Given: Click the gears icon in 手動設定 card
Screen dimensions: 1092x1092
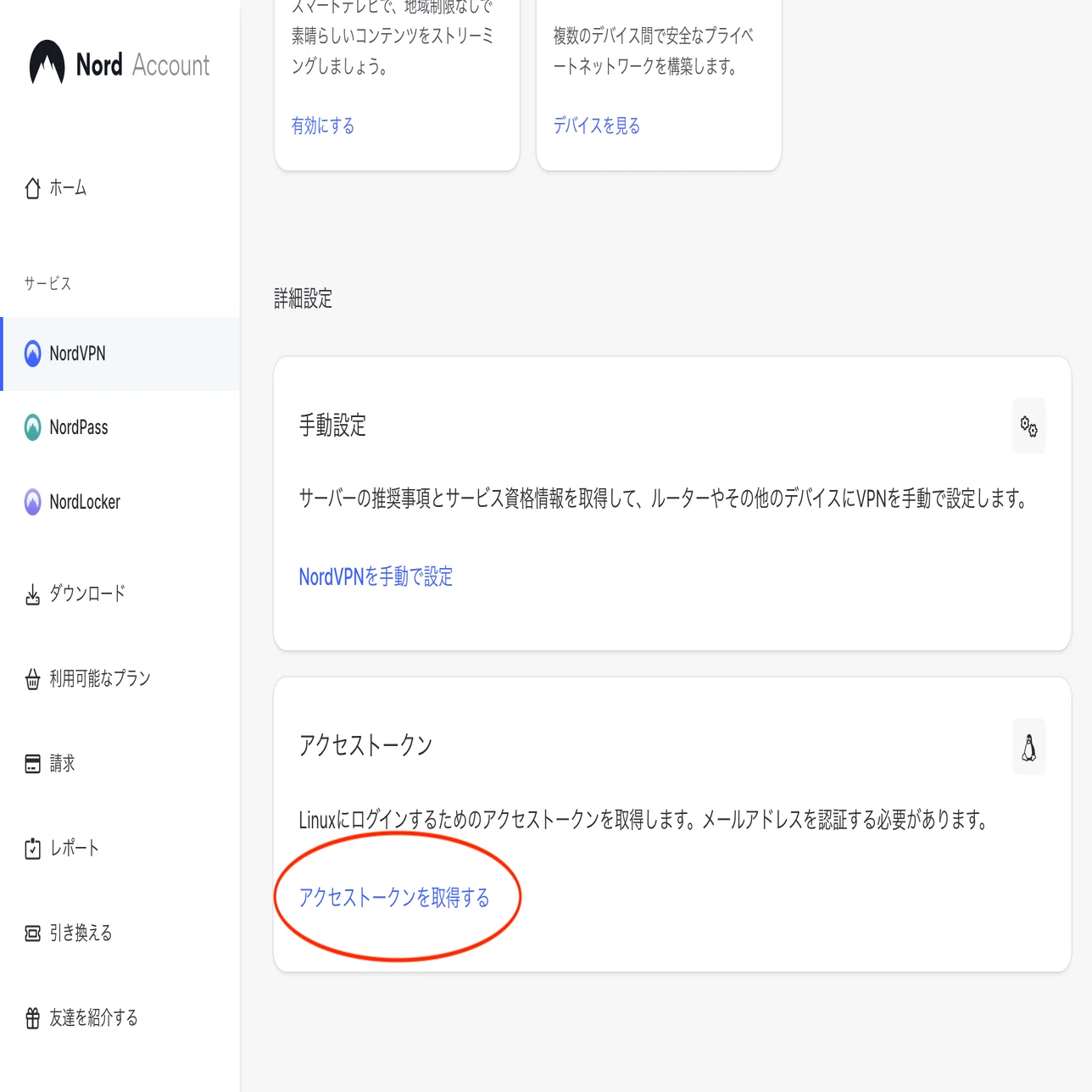Looking at the screenshot, I should click(1028, 426).
